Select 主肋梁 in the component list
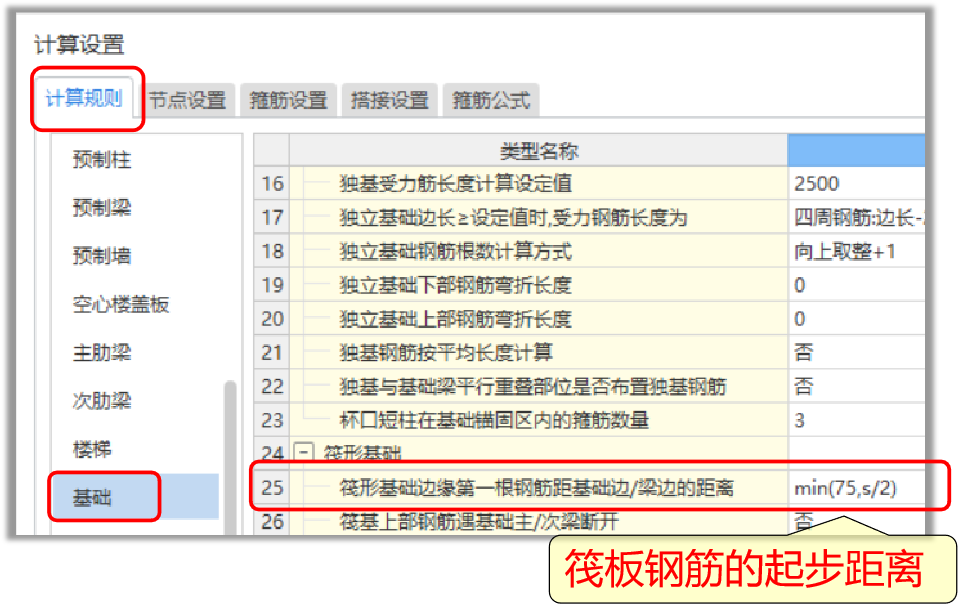The height and width of the screenshot is (604, 958). point(101,352)
